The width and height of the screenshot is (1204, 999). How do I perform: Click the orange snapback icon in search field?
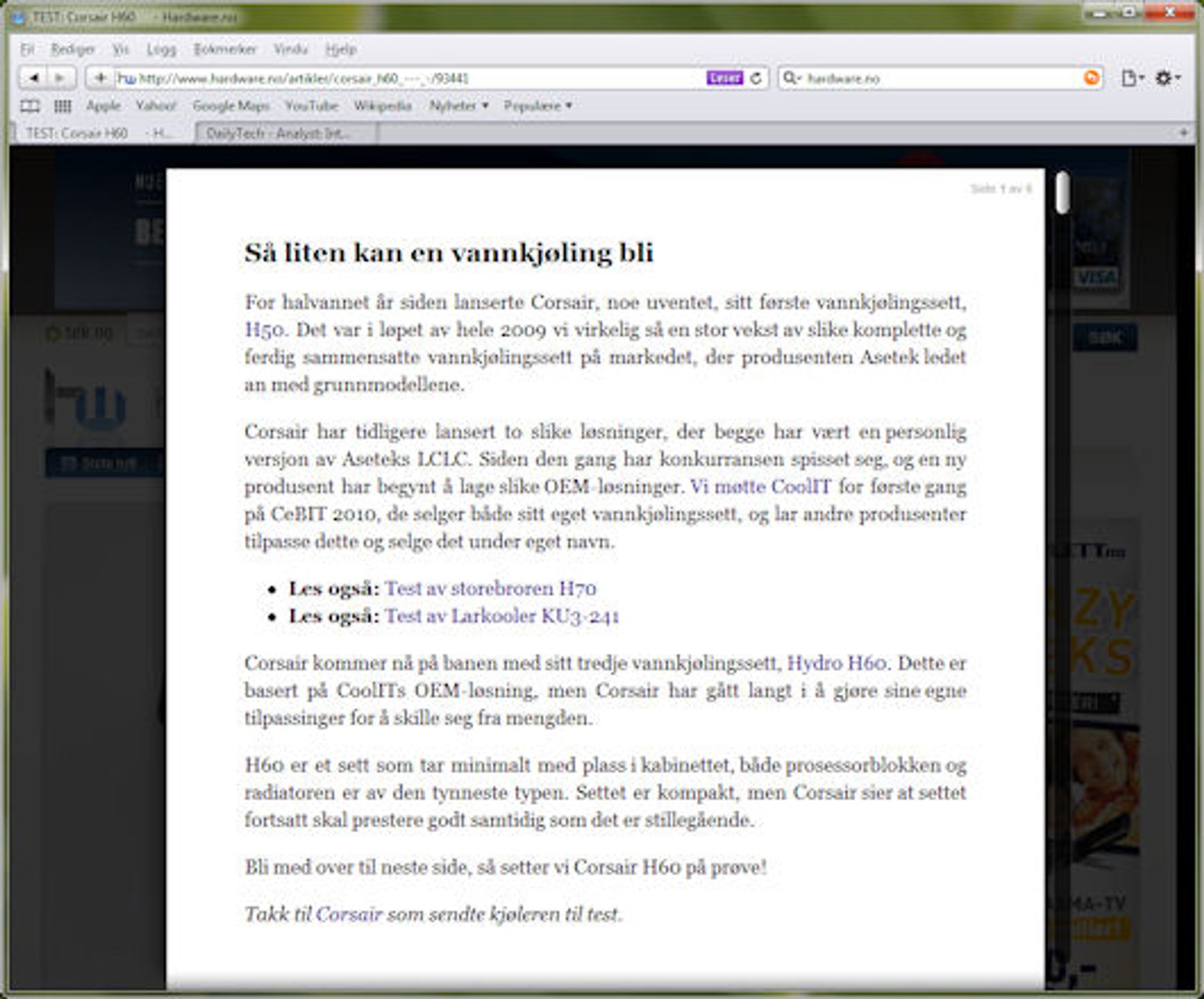pyautogui.click(x=1091, y=78)
